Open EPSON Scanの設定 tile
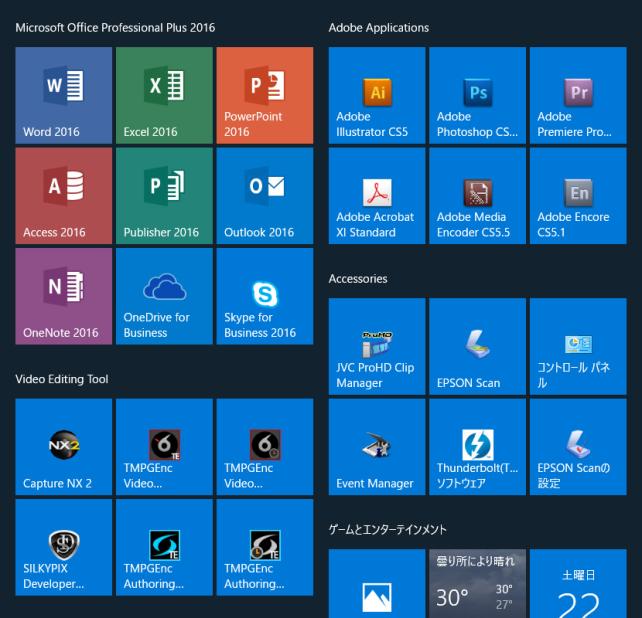 coord(578,447)
